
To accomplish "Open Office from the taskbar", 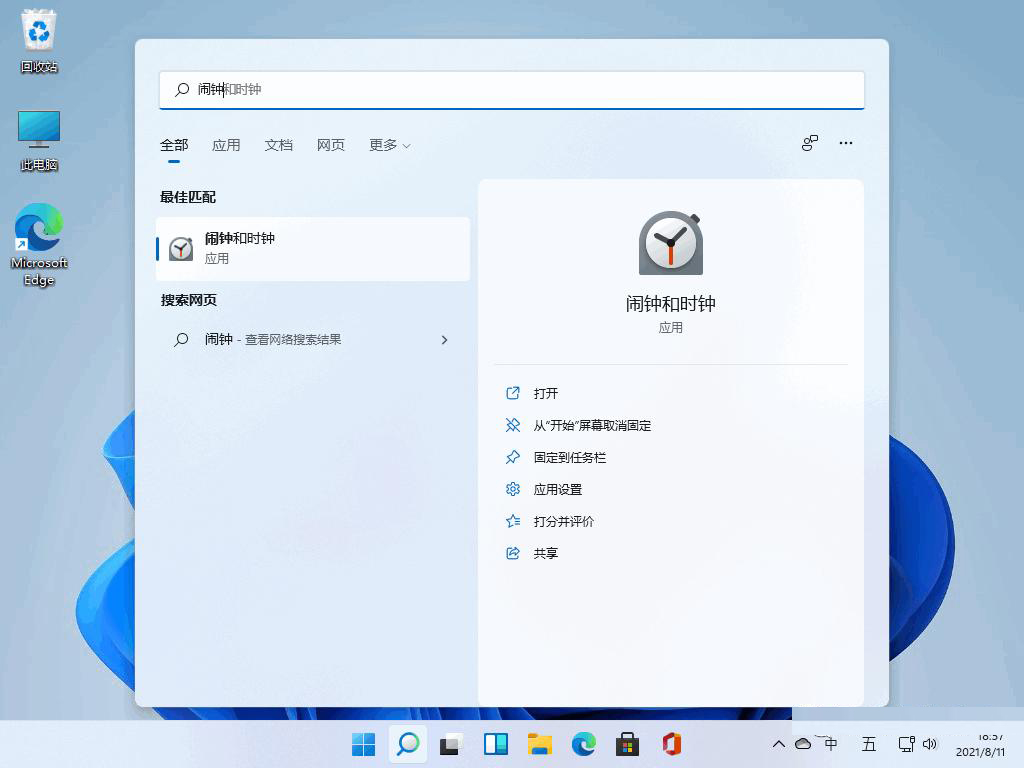I will (x=671, y=744).
